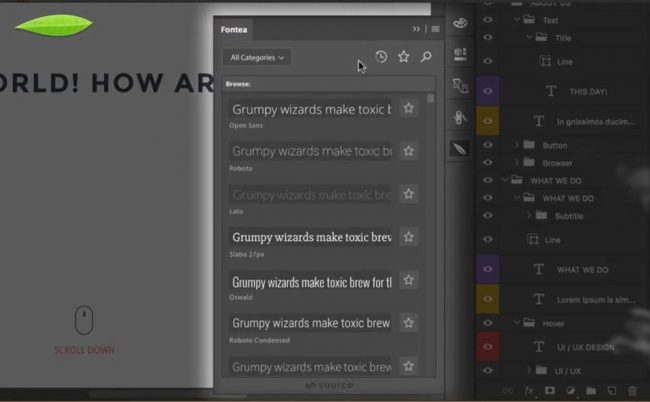This screenshot has width=650, height=402.
Task: Open the All Categories dropdown
Action: tap(257, 57)
